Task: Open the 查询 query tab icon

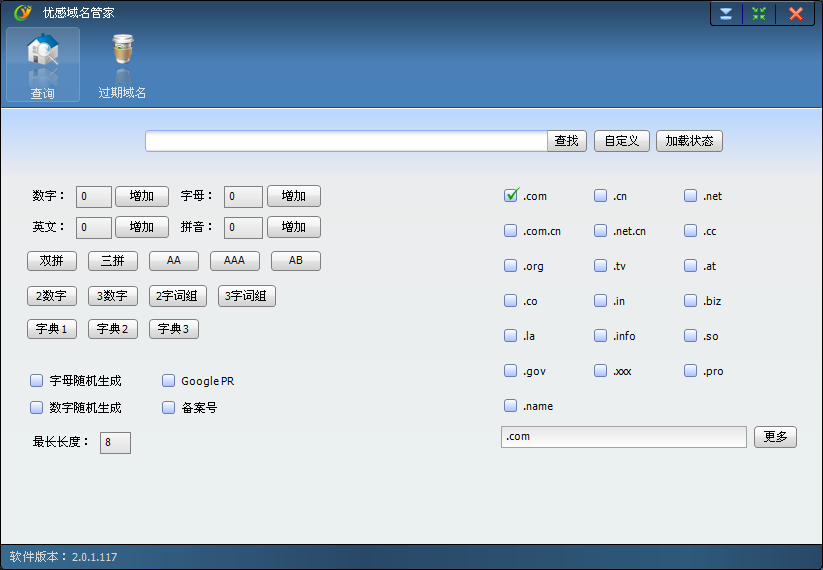Action: (43, 64)
